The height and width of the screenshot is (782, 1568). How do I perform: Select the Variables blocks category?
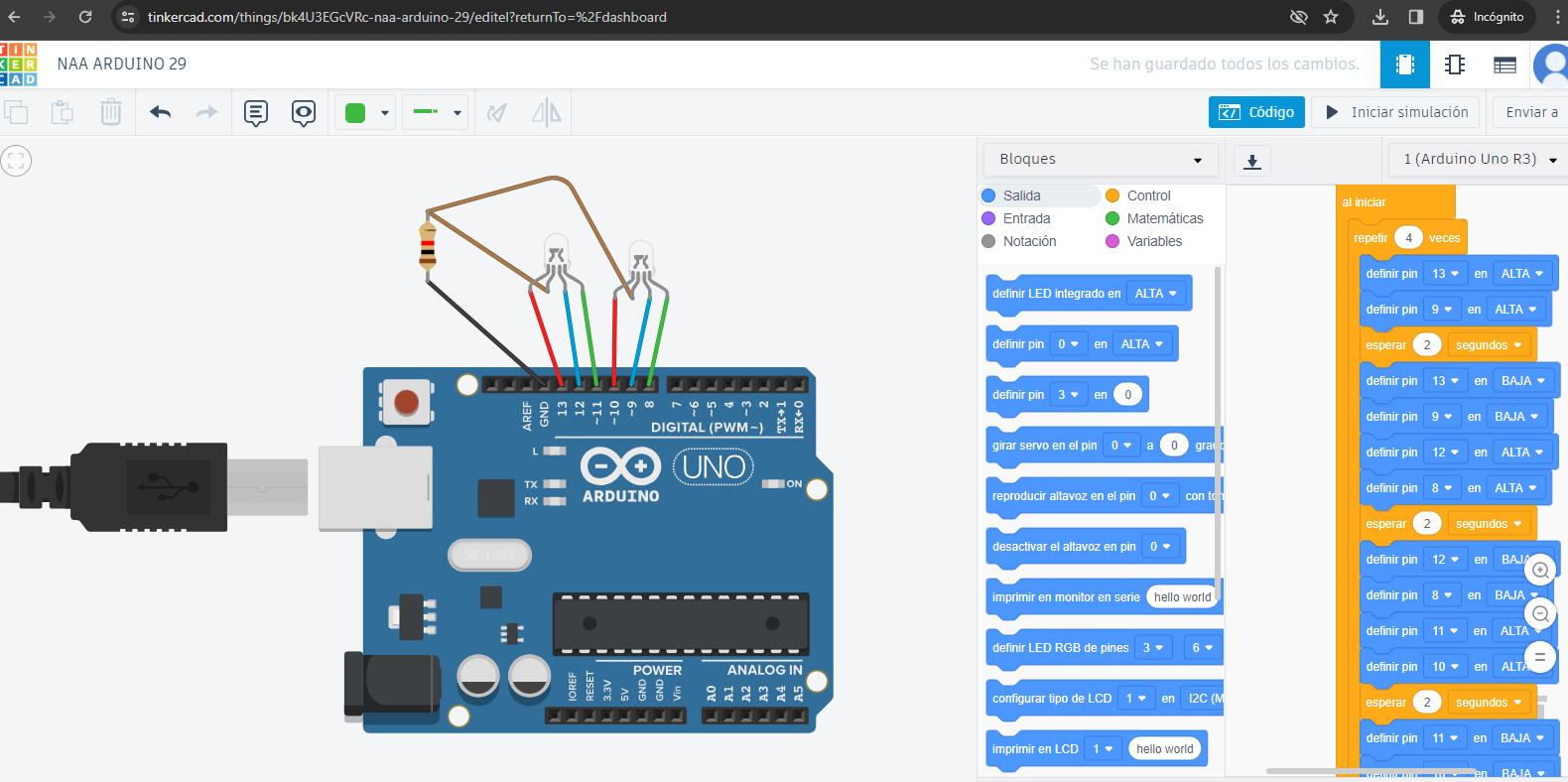point(1154,241)
